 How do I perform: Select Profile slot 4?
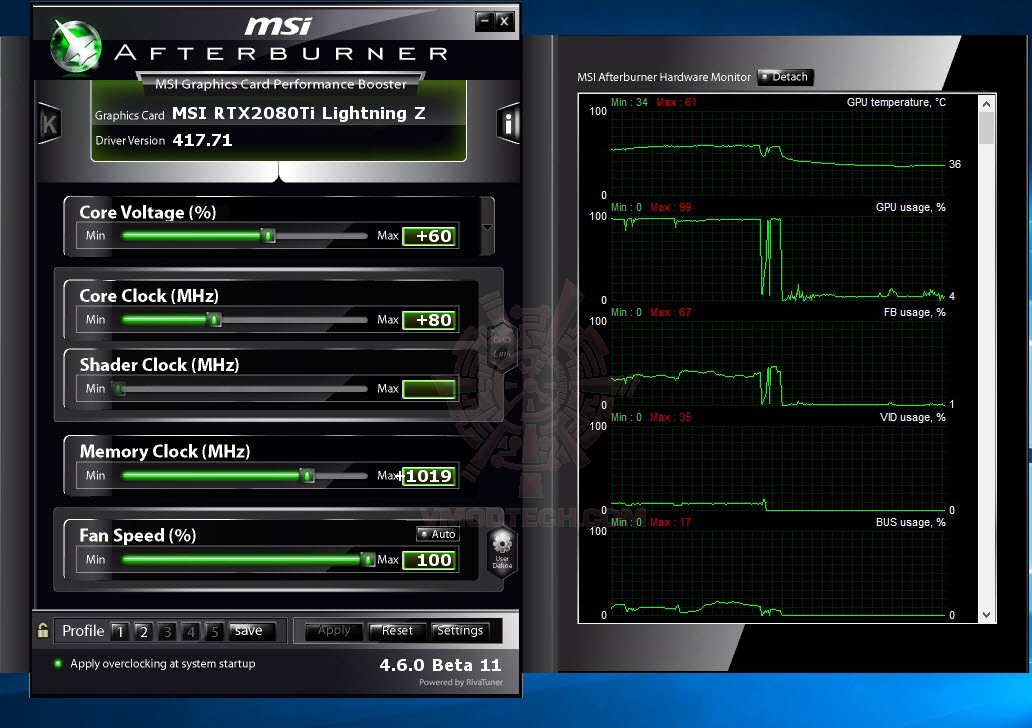click(191, 631)
